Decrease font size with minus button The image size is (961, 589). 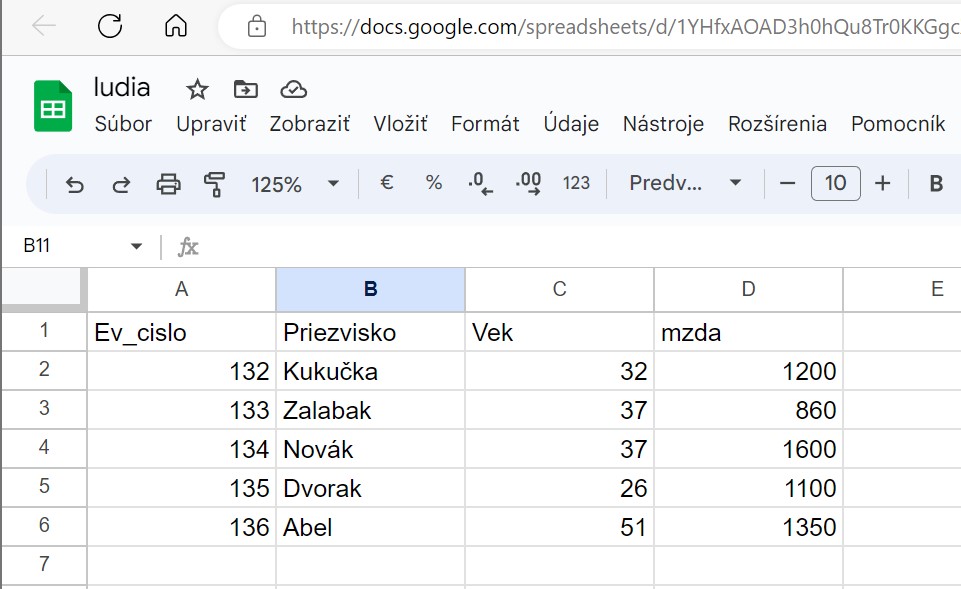pyautogui.click(x=787, y=183)
